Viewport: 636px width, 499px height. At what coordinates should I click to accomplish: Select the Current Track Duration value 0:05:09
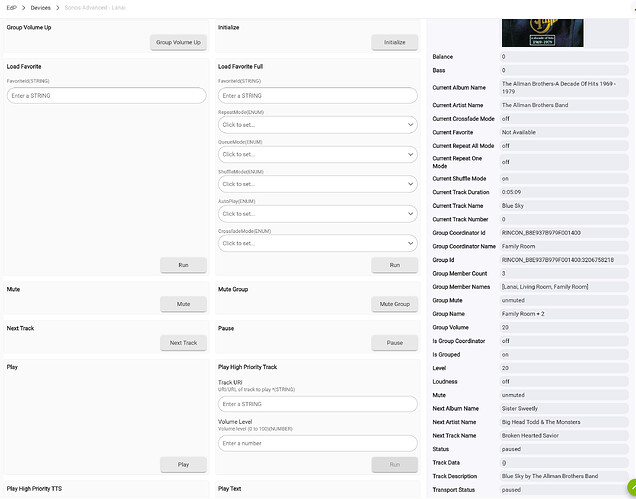[564, 192]
